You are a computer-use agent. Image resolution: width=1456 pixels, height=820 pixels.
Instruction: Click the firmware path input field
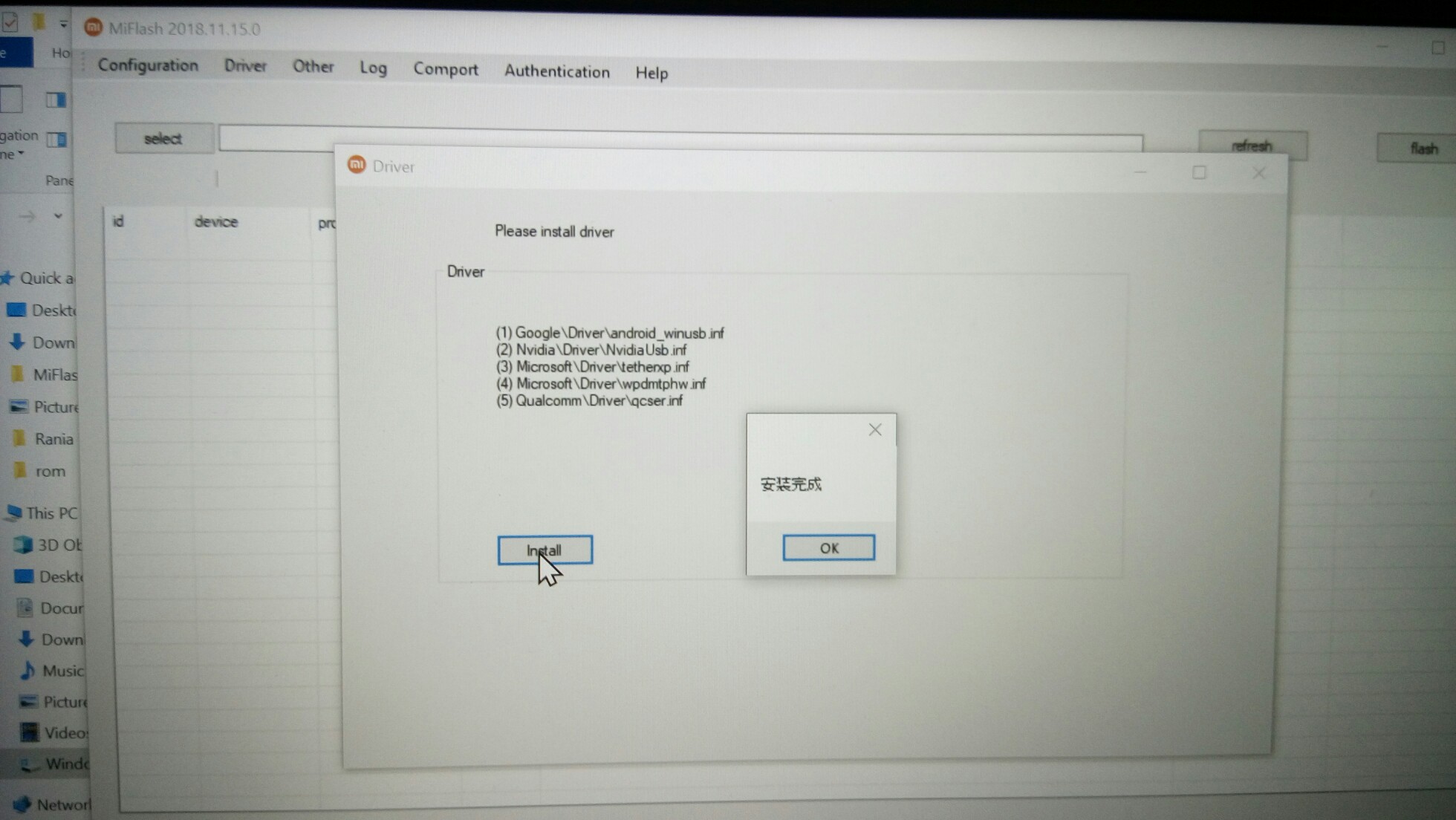coord(276,138)
